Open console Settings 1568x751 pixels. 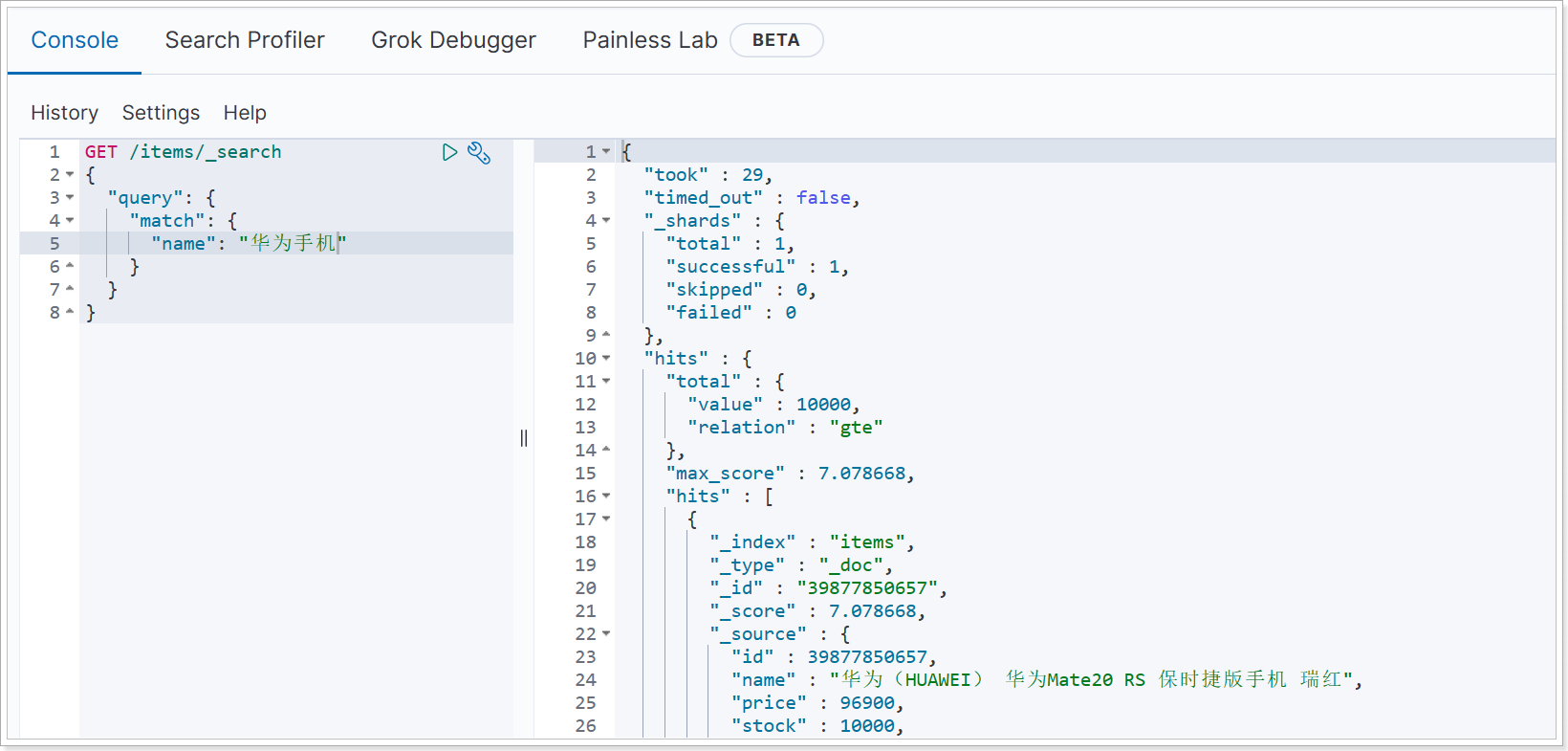[161, 113]
